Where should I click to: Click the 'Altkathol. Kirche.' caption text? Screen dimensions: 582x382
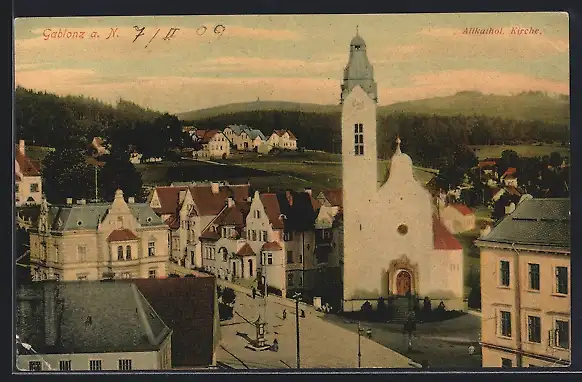pos(502,31)
